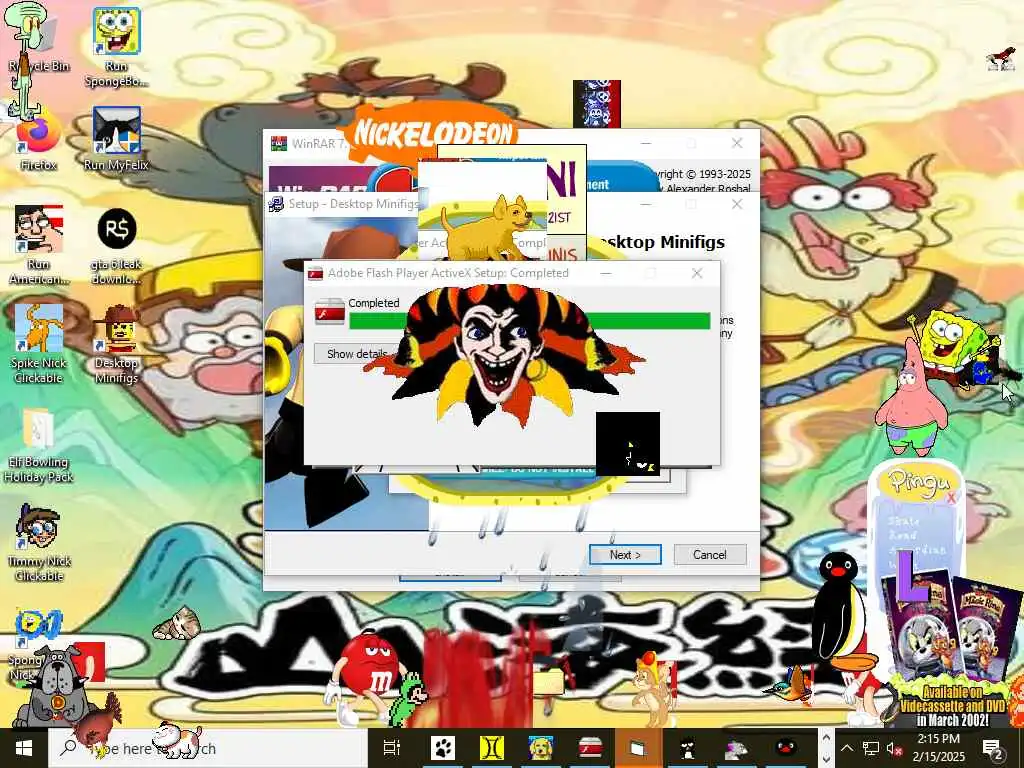Image resolution: width=1024 pixels, height=768 pixels.
Task: Click the muted volume tray icon
Action: point(895,748)
